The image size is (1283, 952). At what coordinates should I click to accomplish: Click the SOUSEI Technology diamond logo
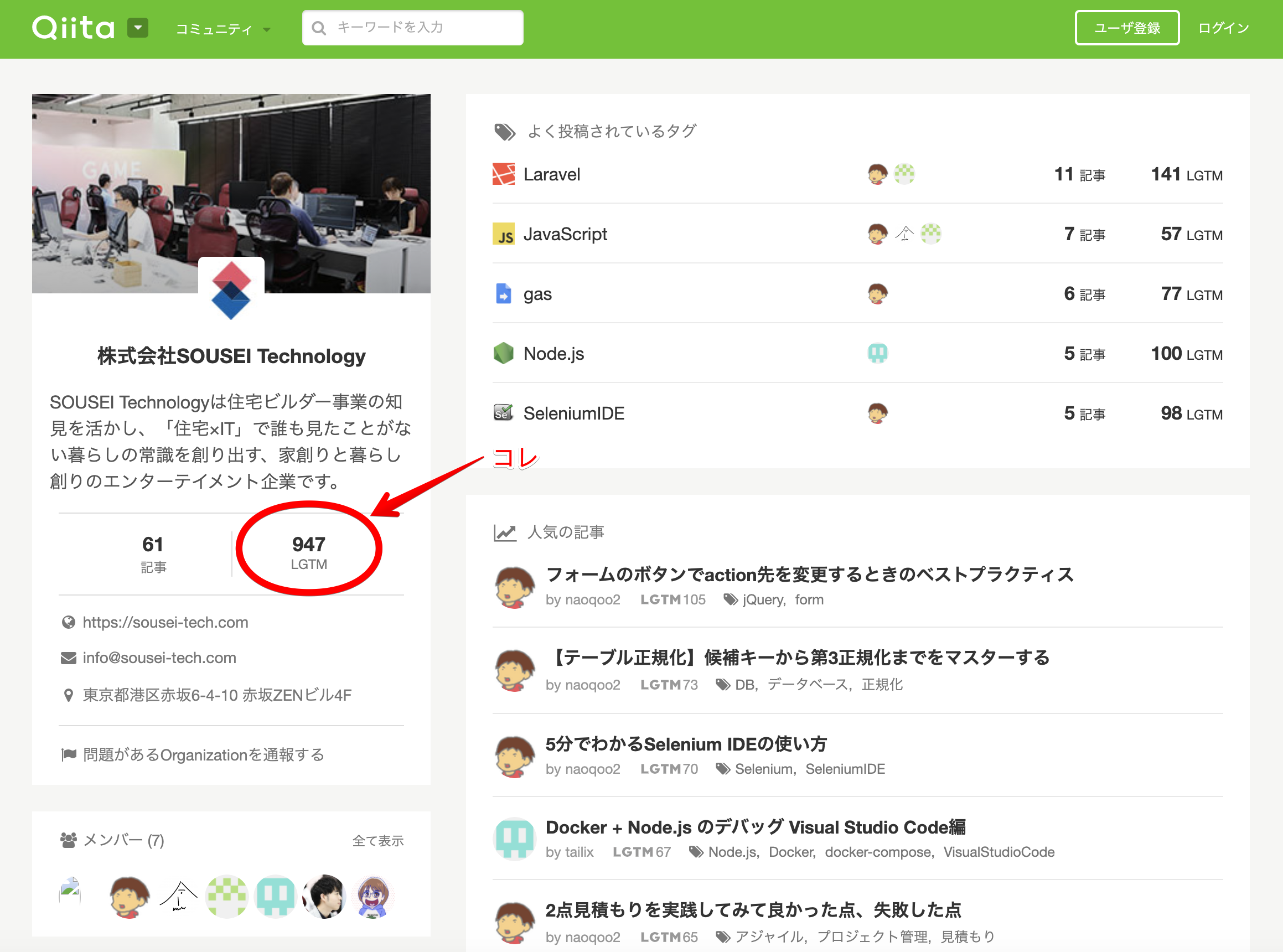231,290
